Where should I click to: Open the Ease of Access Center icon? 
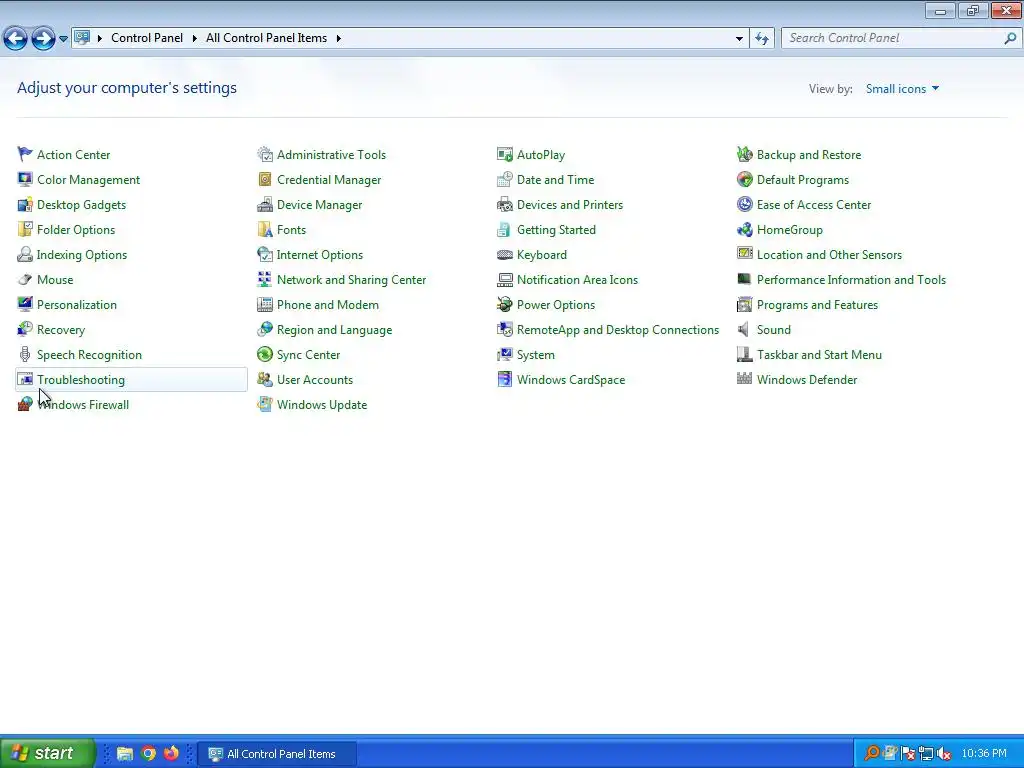tap(744, 204)
